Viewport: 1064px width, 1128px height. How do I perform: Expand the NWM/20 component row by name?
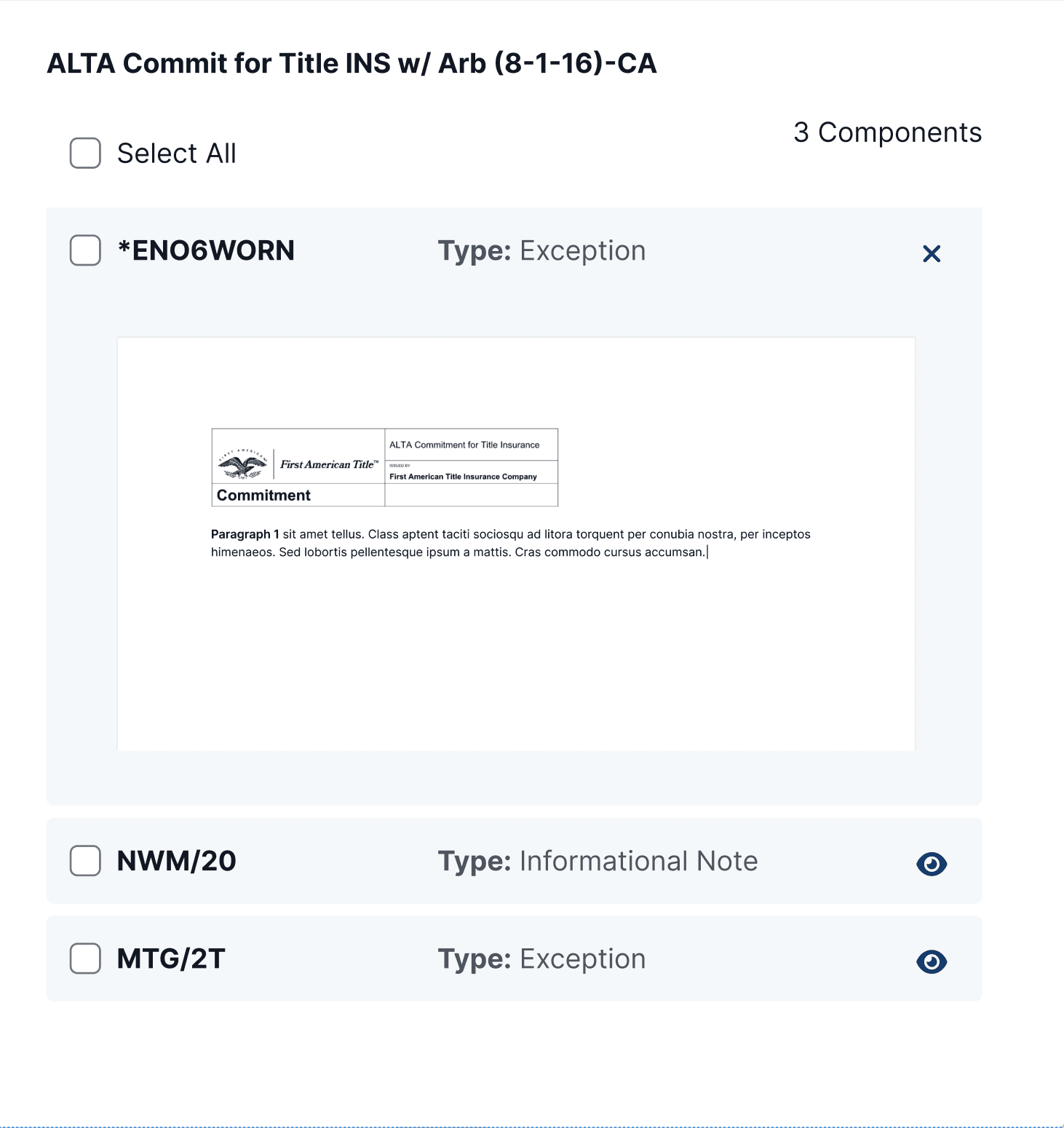tap(177, 861)
